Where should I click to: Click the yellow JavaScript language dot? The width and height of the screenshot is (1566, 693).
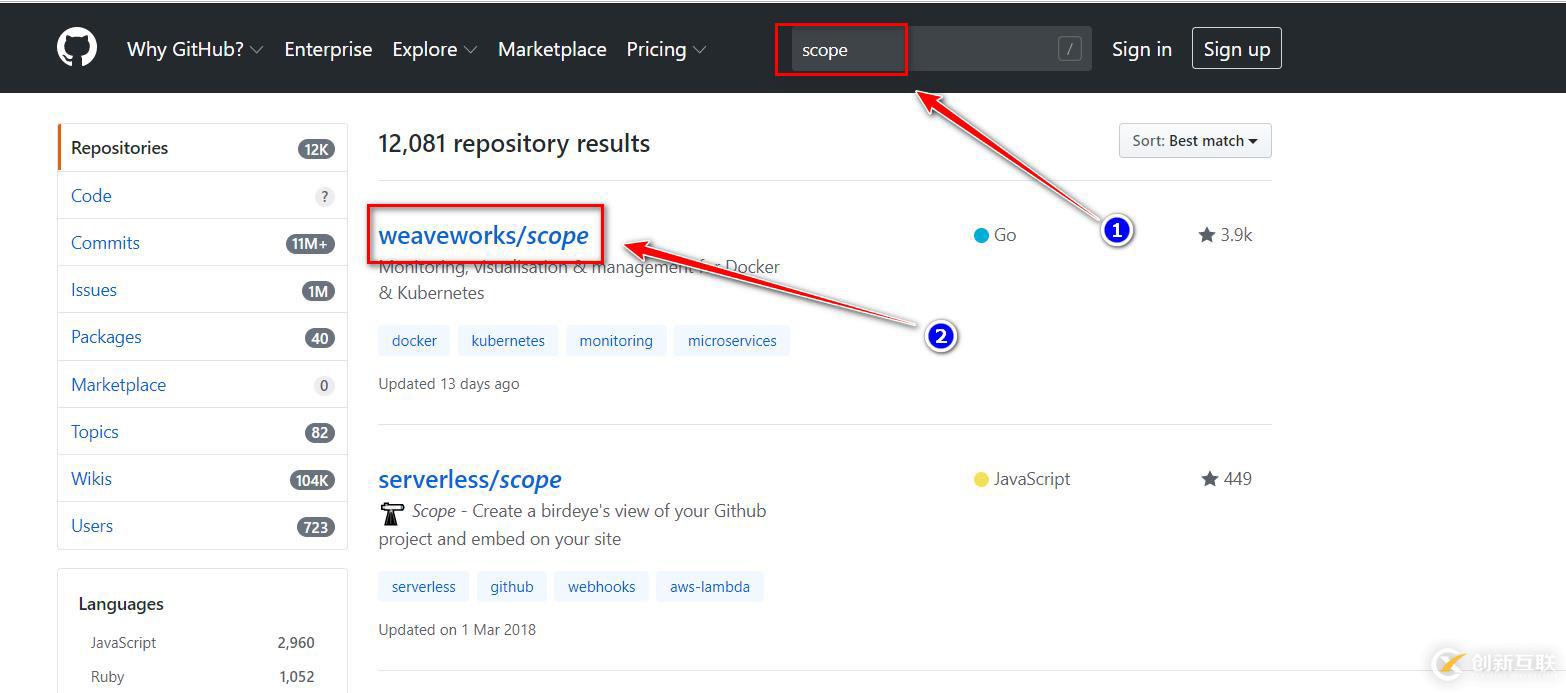[981, 479]
